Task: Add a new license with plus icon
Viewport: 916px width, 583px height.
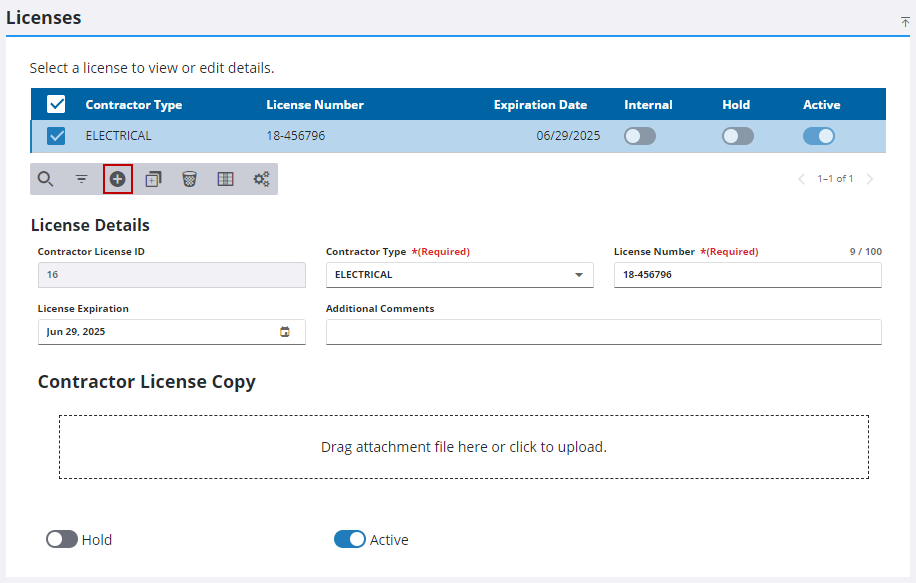Action: point(118,179)
